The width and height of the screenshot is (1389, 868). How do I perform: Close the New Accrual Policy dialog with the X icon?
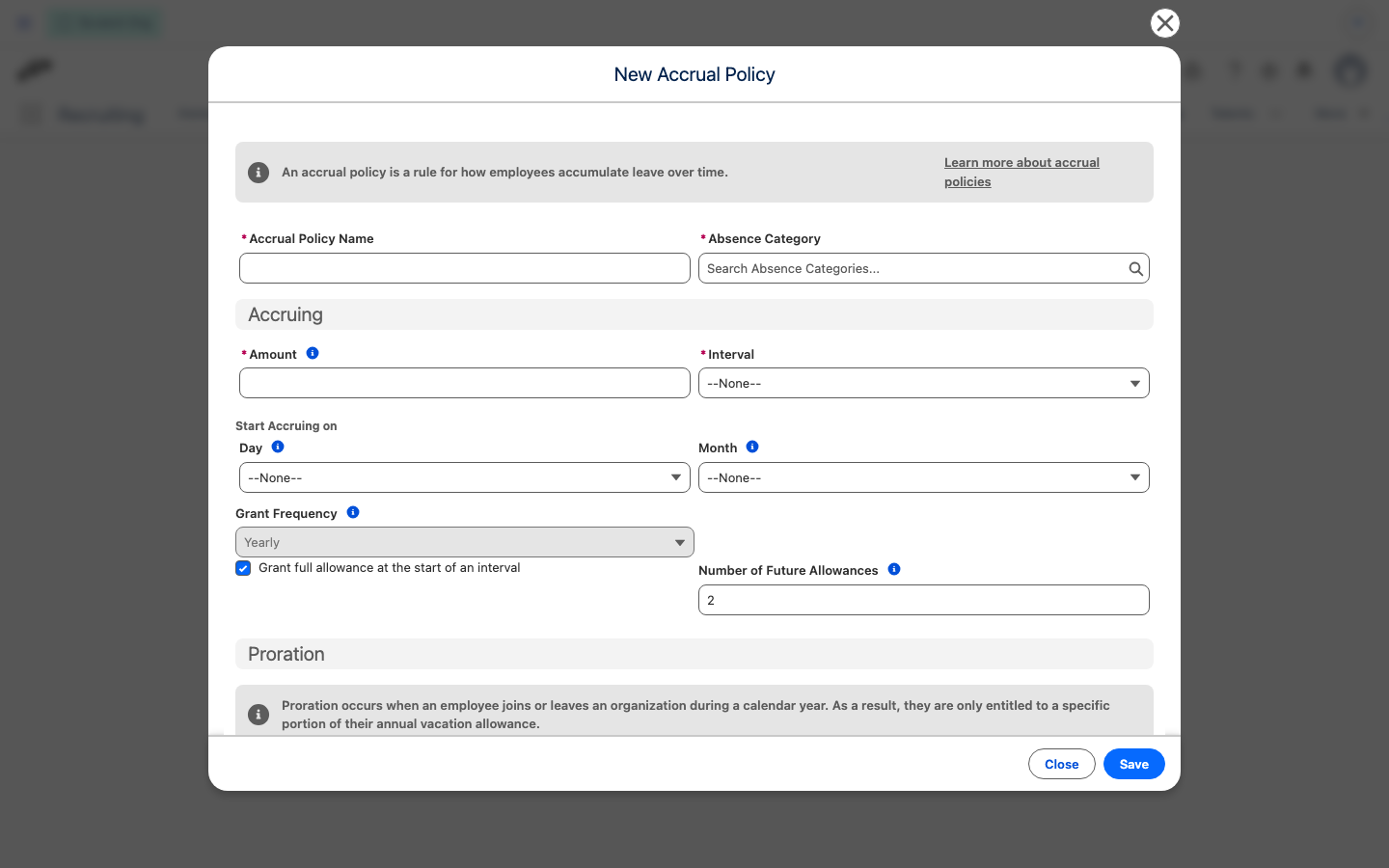pyautogui.click(x=1165, y=23)
